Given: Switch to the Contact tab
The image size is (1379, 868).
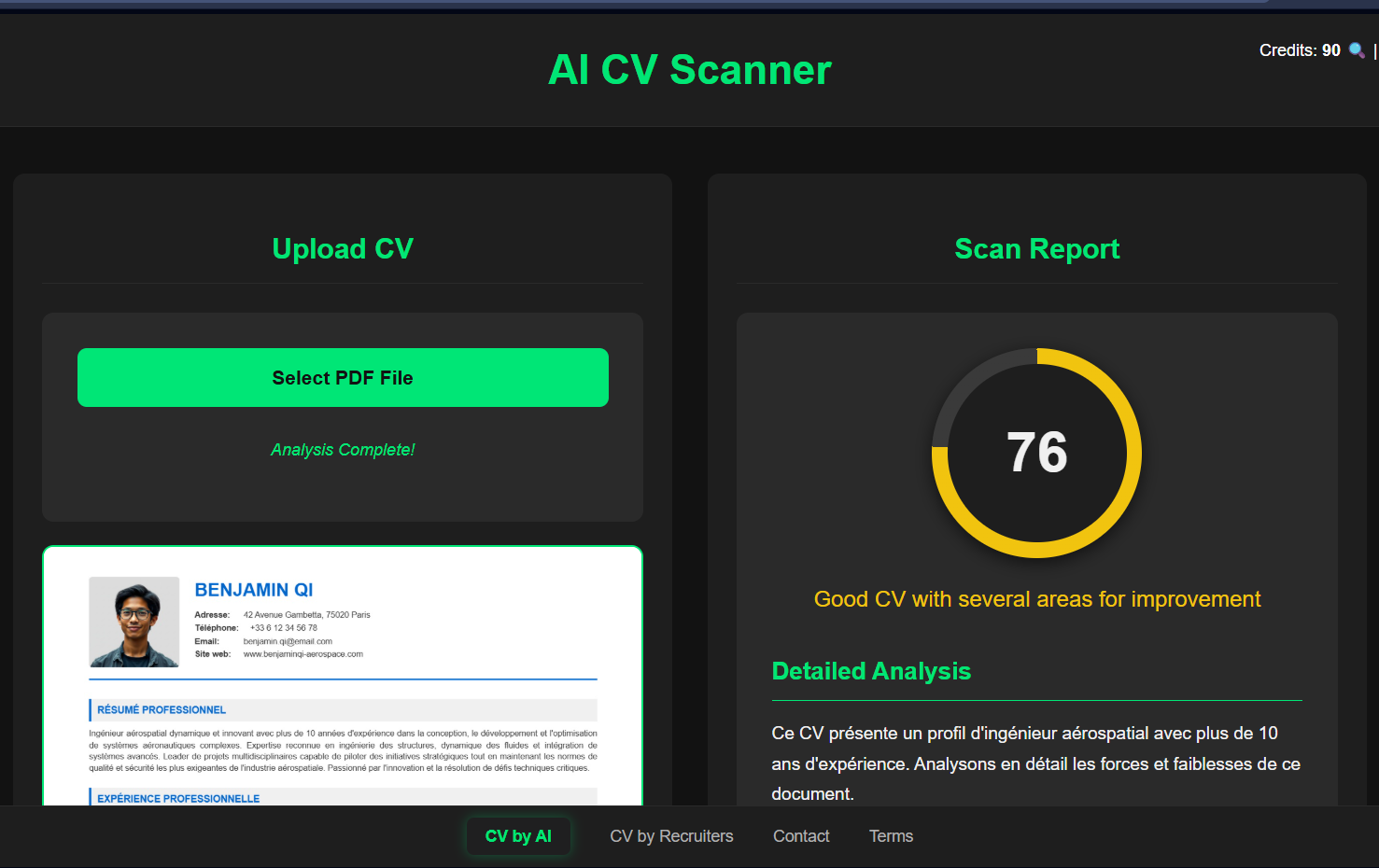Looking at the screenshot, I should pos(800,835).
